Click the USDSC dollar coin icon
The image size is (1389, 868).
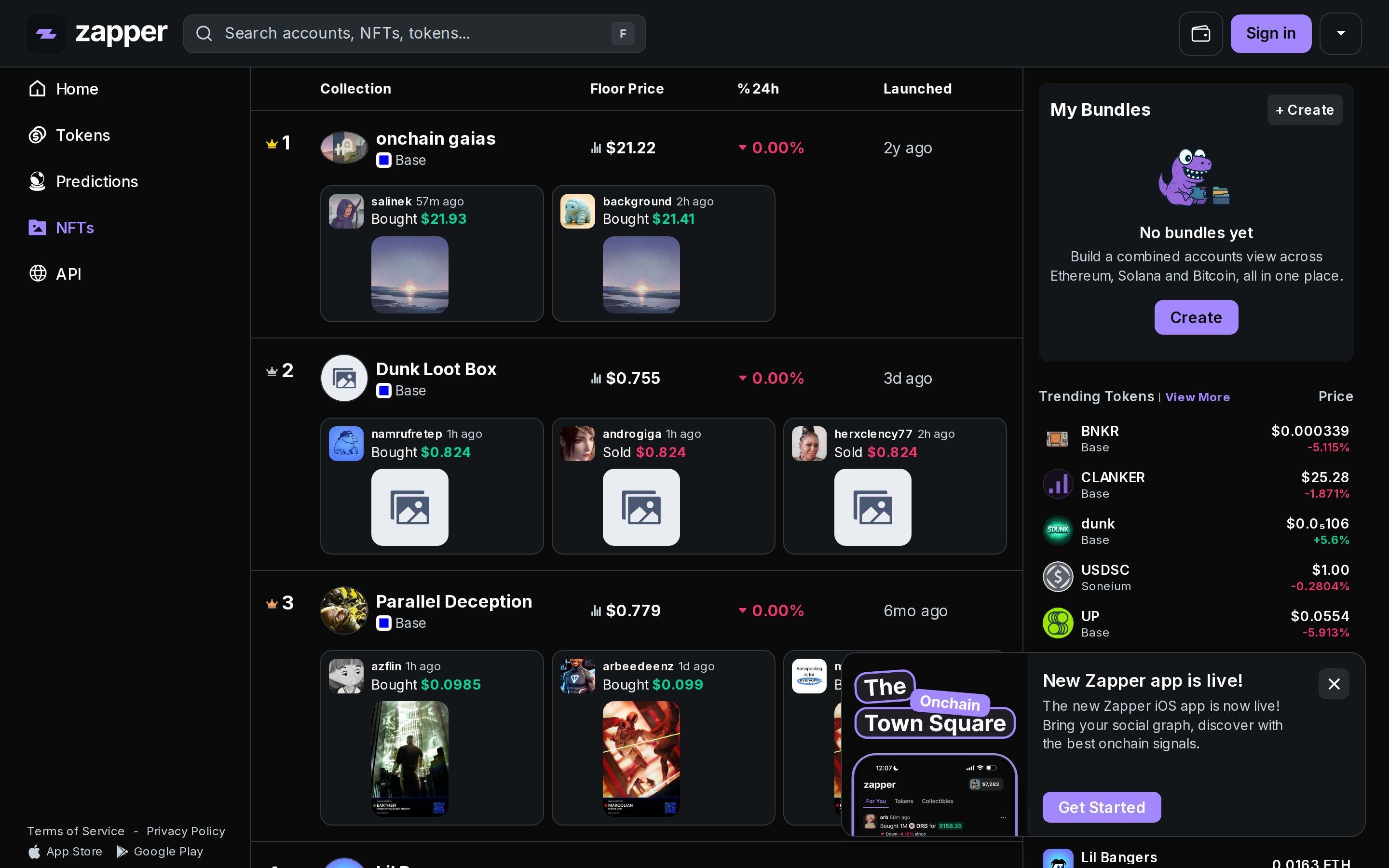1058,576
